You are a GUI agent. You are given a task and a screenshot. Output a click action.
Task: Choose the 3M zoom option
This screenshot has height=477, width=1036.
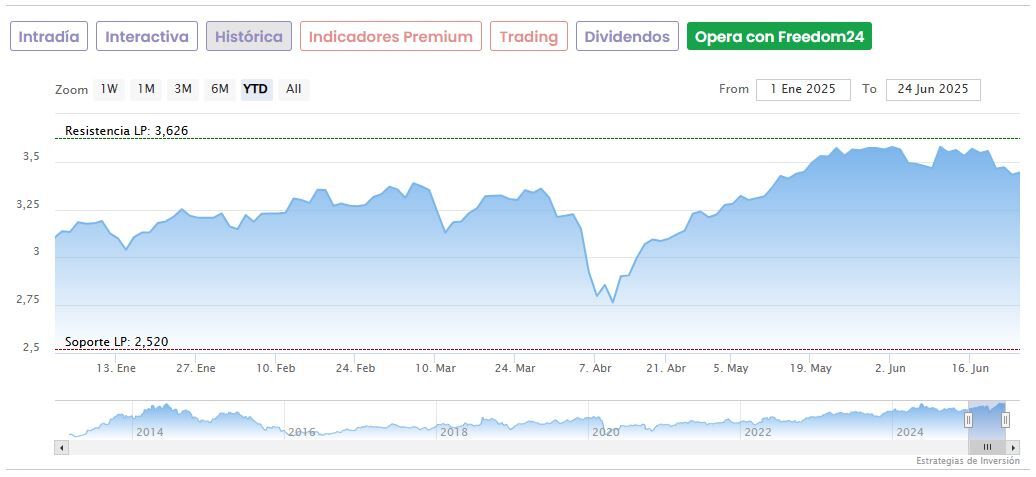click(x=183, y=89)
